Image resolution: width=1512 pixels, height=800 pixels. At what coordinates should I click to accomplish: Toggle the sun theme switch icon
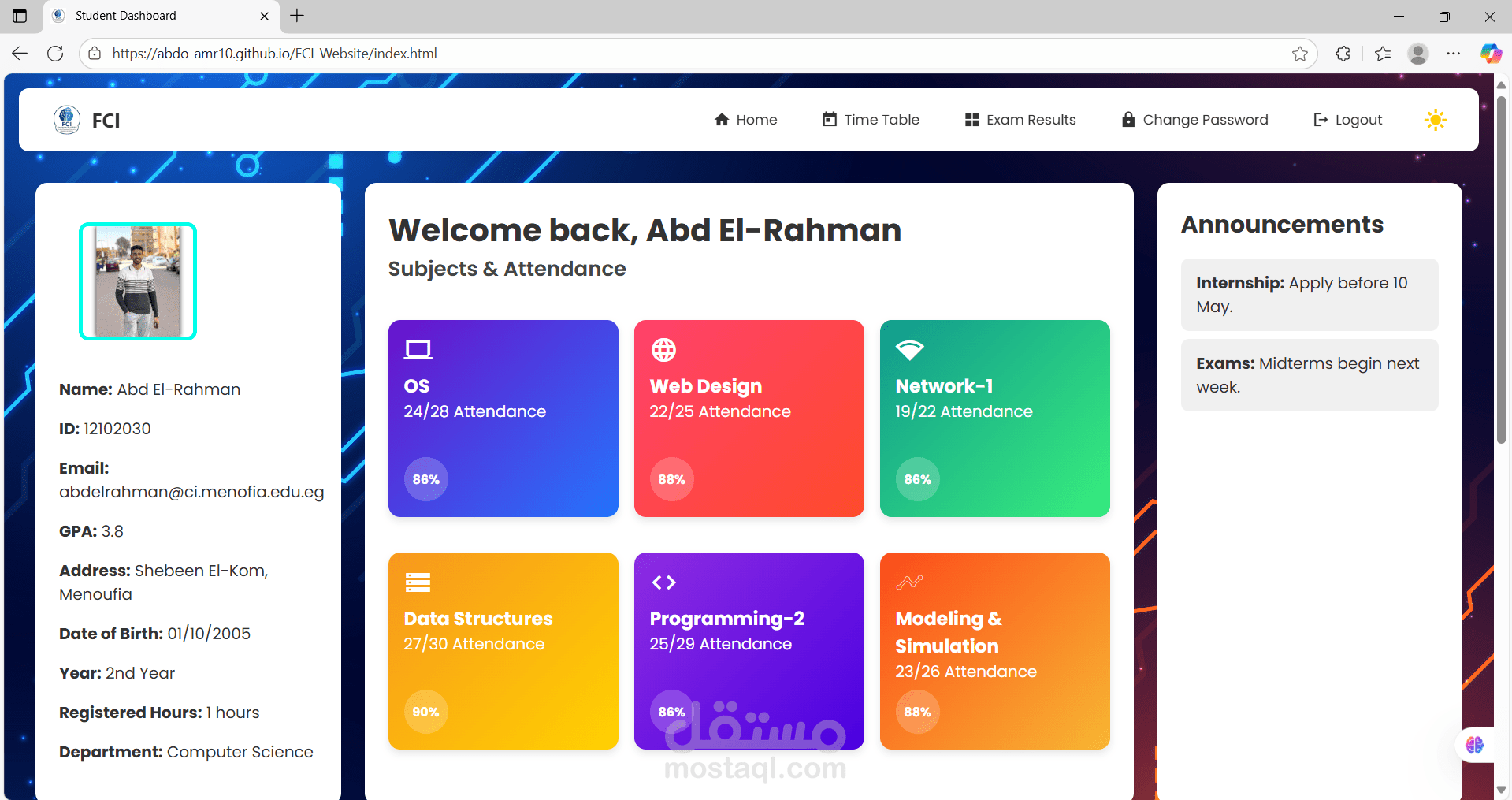1436,120
